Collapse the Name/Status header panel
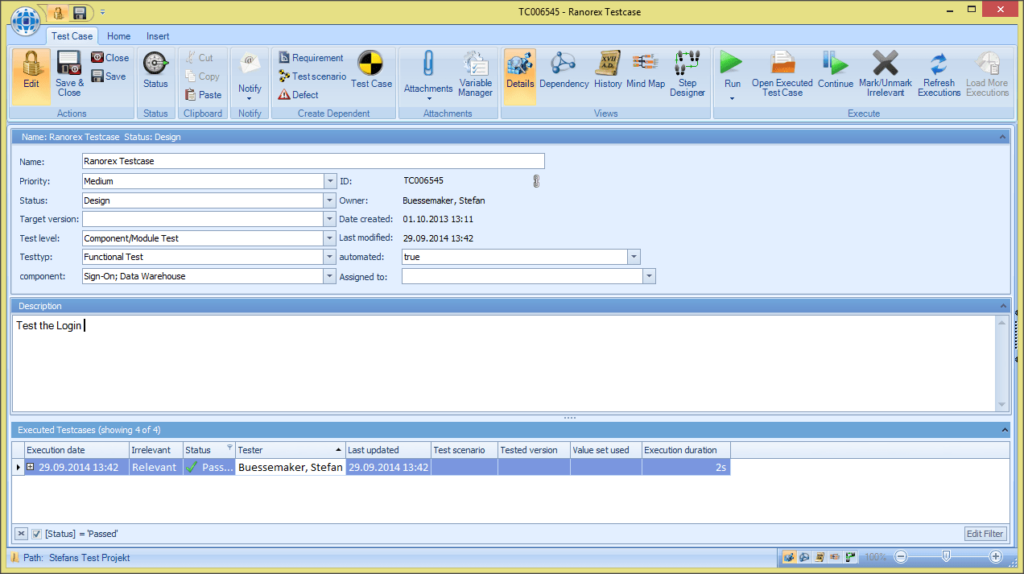 pyautogui.click(x=1002, y=137)
